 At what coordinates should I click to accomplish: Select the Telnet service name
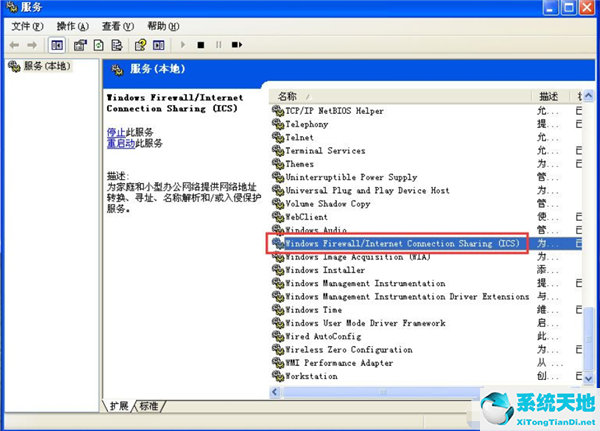pos(299,137)
